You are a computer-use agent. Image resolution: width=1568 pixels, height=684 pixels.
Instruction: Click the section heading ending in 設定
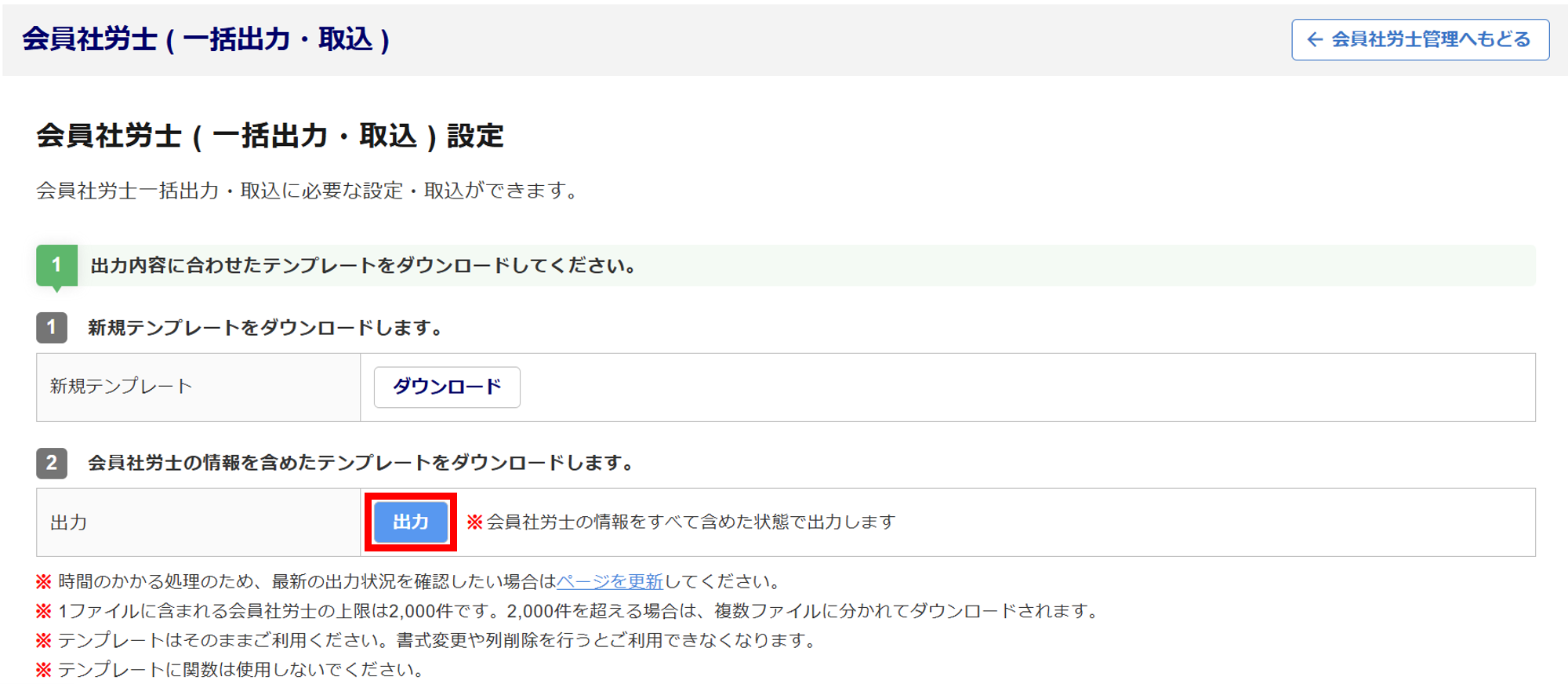(270, 136)
